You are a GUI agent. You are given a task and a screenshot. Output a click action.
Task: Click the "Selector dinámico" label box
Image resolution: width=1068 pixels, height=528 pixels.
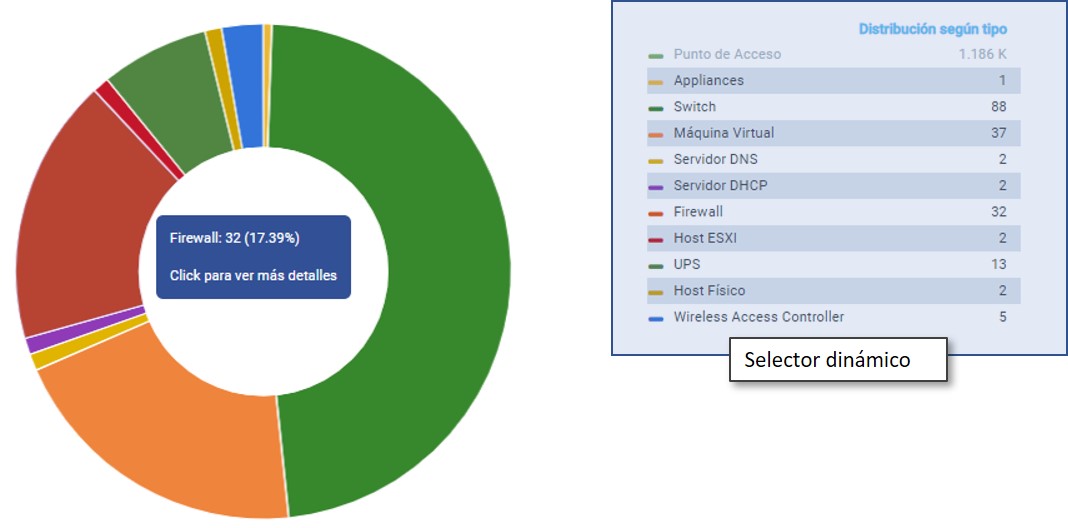click(837, 360)
